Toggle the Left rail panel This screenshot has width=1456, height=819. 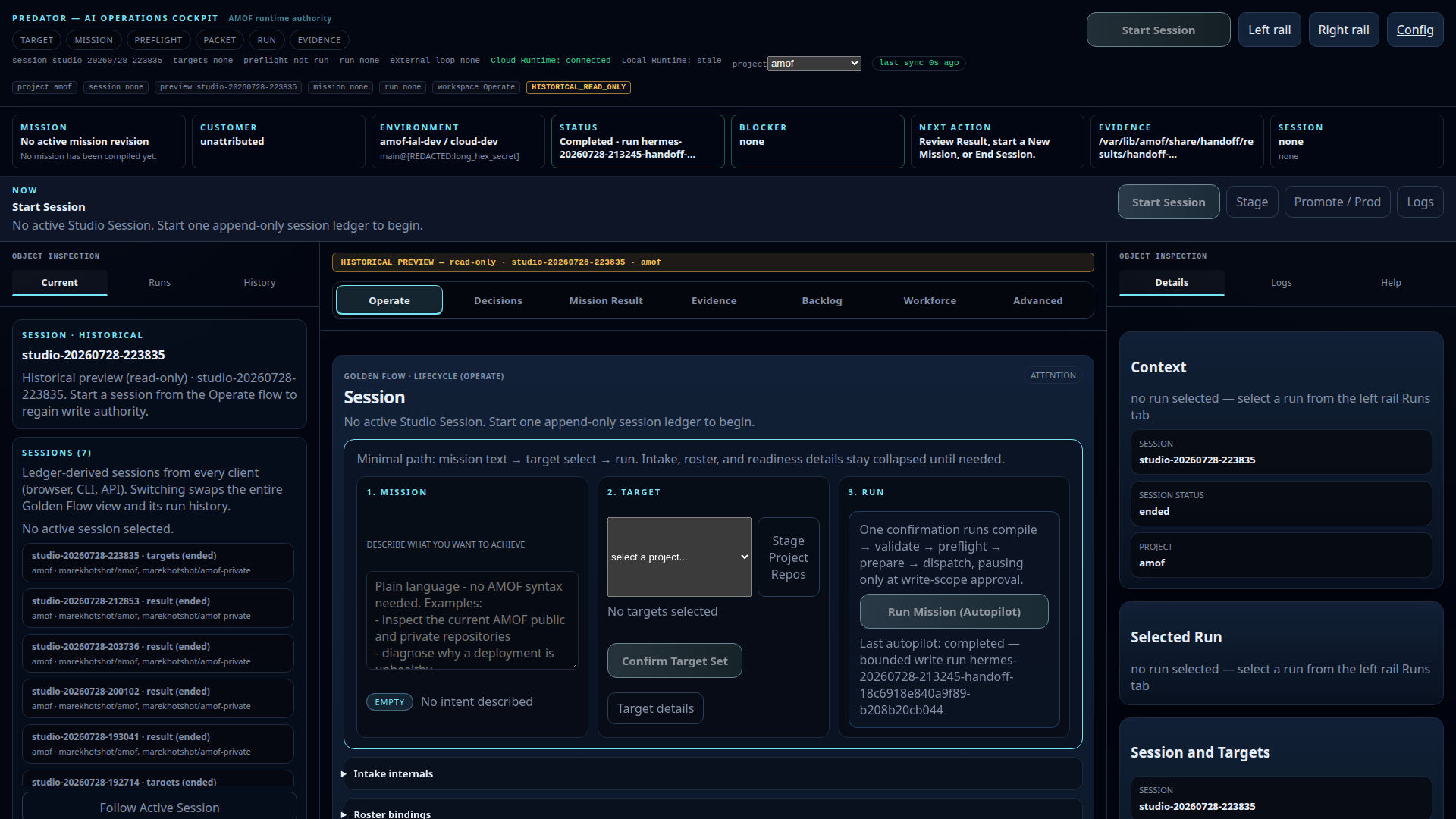(1269, 30)
